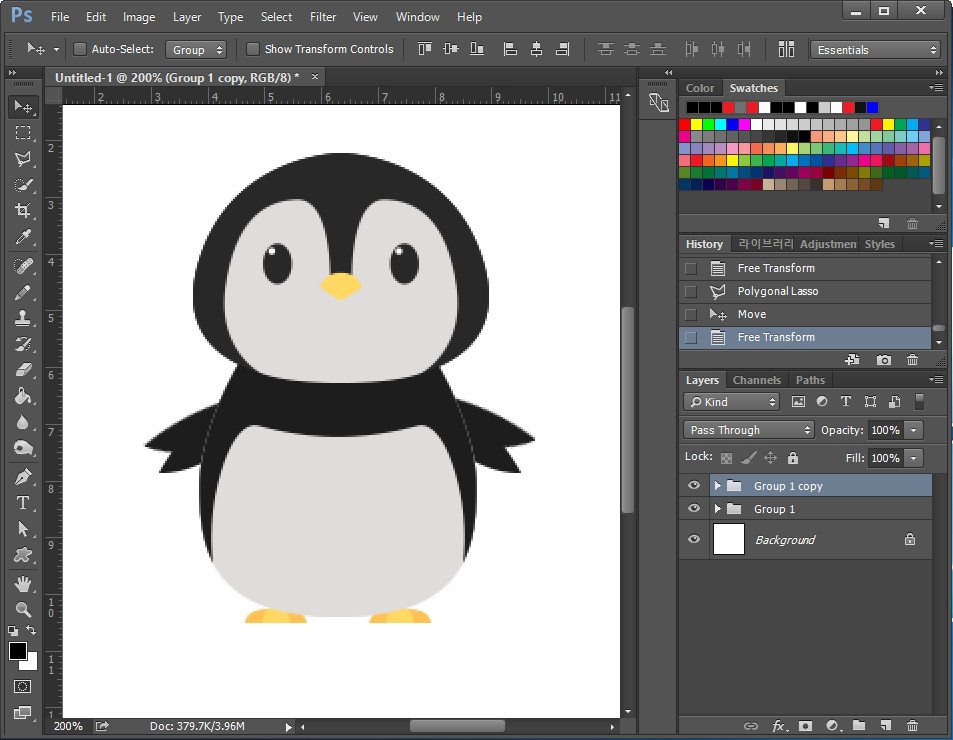
Task: Select Polygonal Lasso history state
Action: click(x=805, y=291)
